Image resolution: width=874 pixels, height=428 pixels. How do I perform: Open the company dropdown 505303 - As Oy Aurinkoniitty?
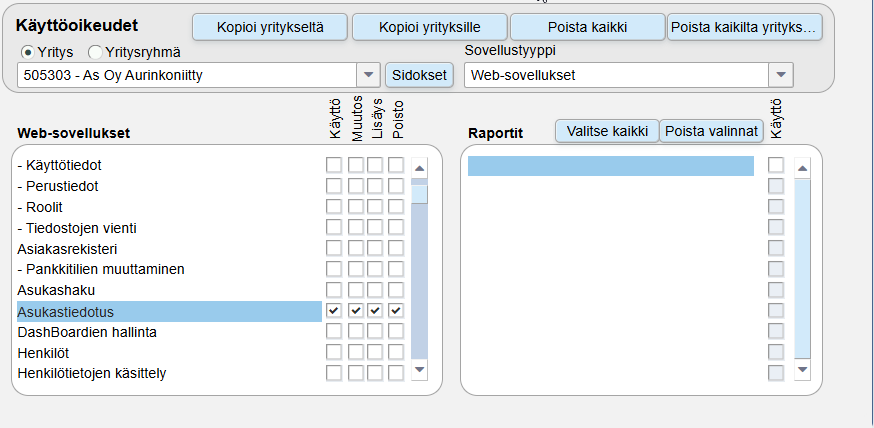[x=199, y=75]
